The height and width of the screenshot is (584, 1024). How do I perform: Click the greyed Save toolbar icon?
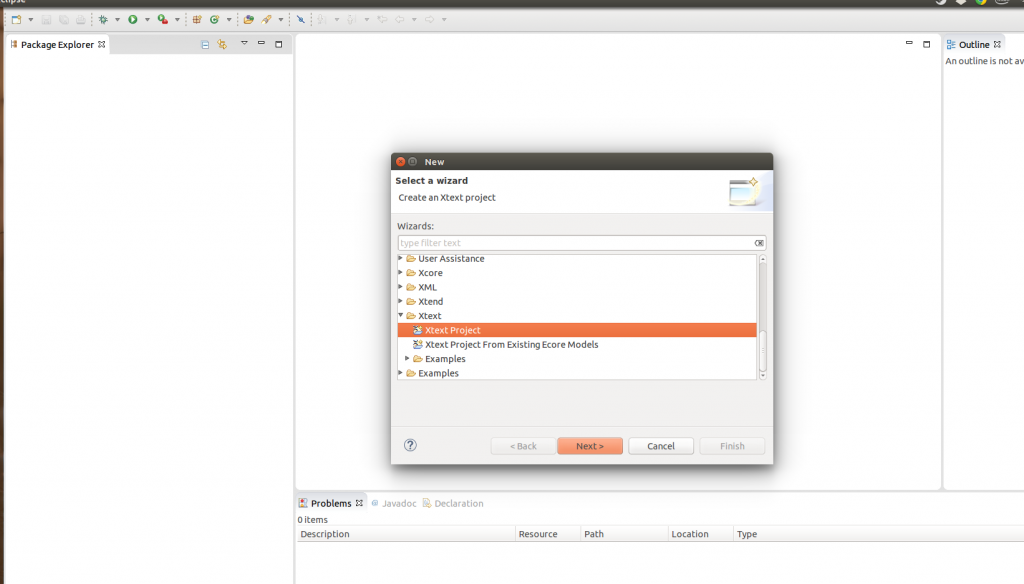tap(46, 20)
